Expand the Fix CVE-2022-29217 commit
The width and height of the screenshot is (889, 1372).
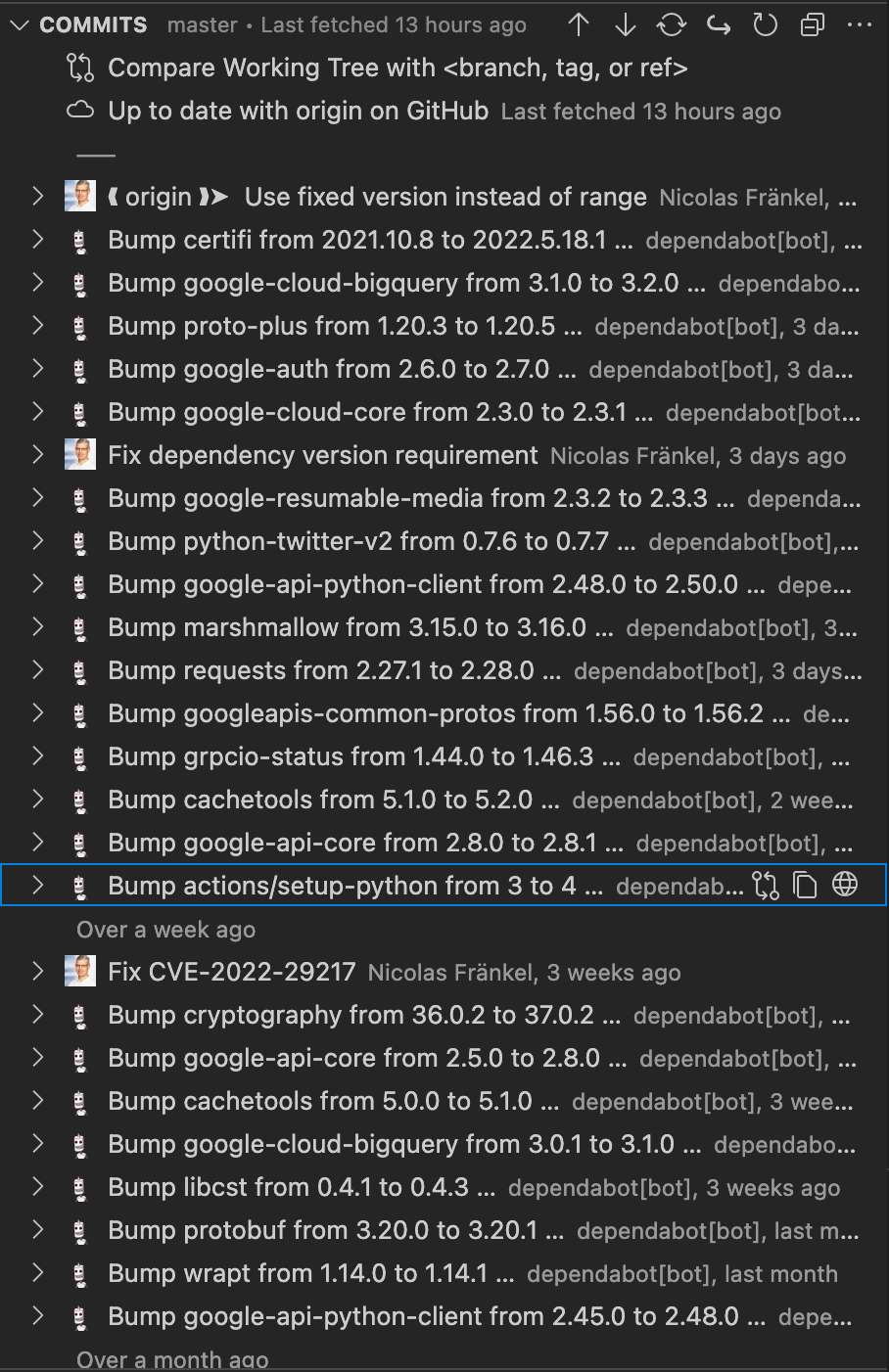38,972
